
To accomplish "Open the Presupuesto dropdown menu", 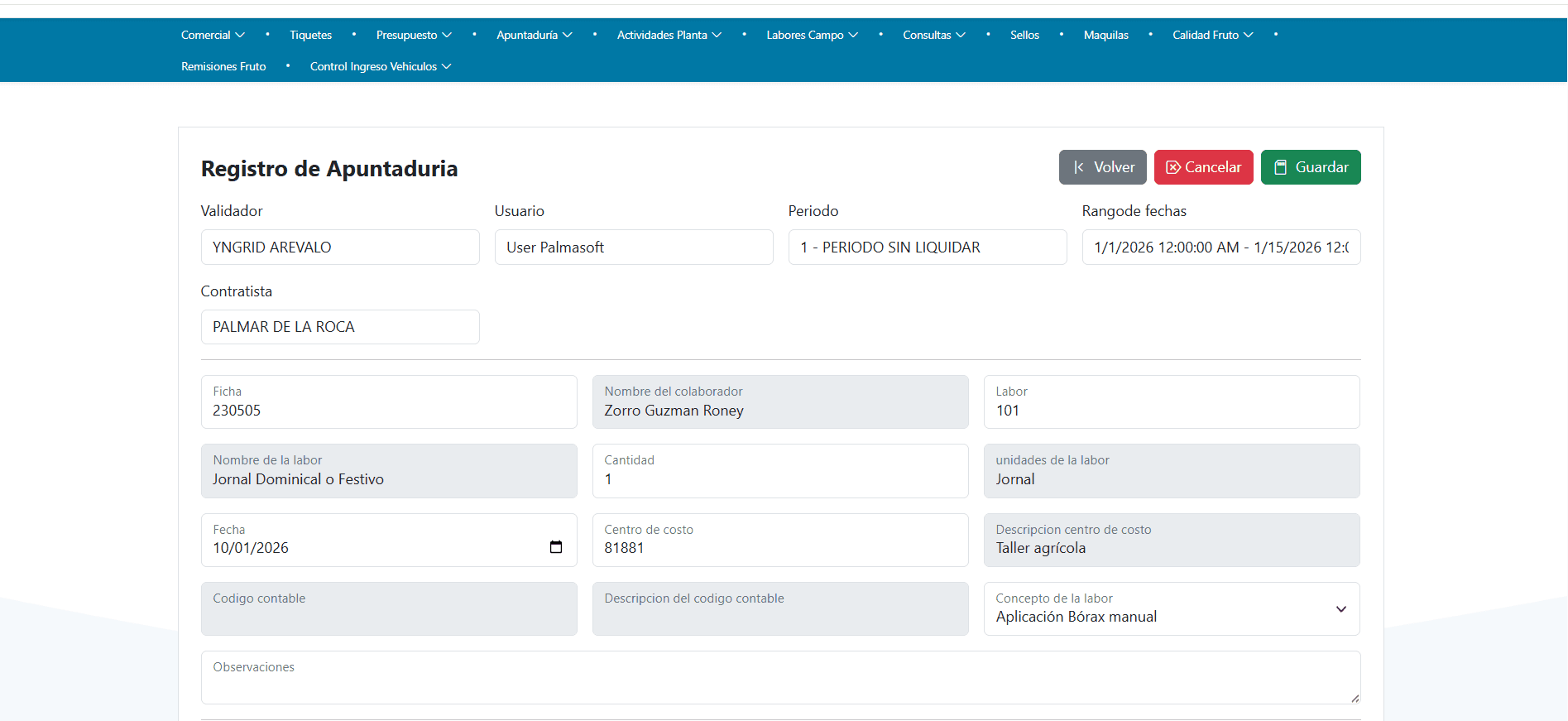I will click(x=413, y=35).
